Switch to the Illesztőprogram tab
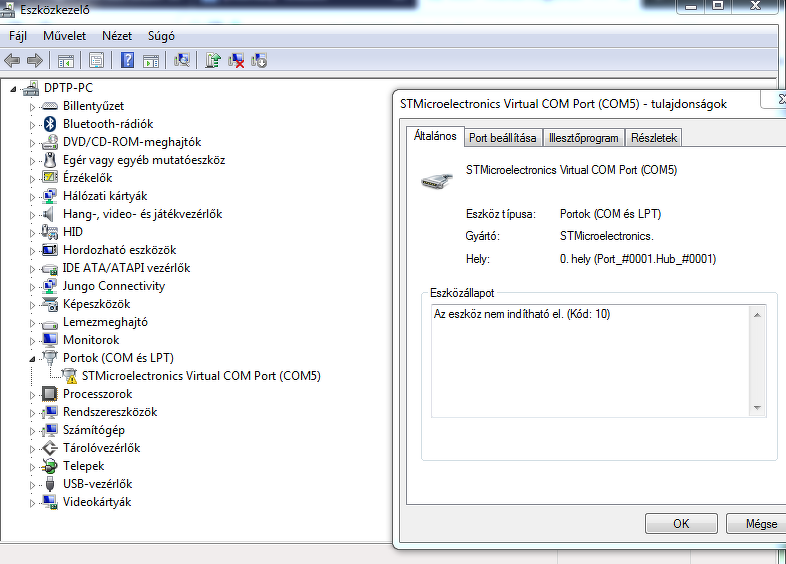The height and width of the screenshot is (564, 786). pos(583,138)
